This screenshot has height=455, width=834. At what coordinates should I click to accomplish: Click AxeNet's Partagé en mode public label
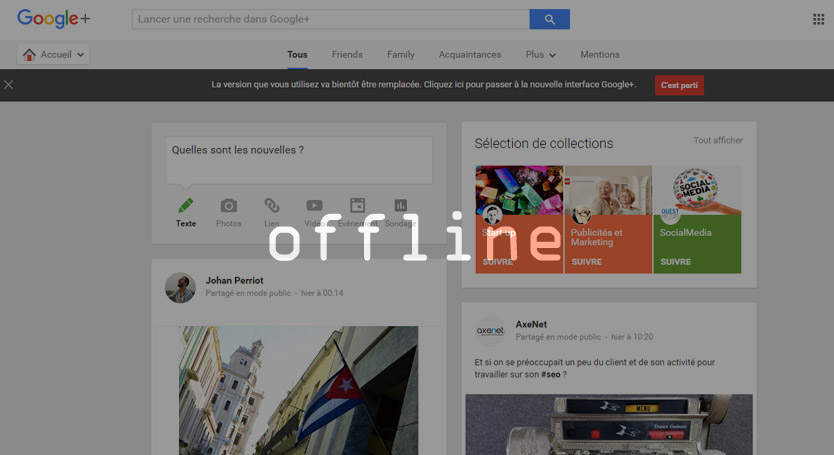point(558,337)
